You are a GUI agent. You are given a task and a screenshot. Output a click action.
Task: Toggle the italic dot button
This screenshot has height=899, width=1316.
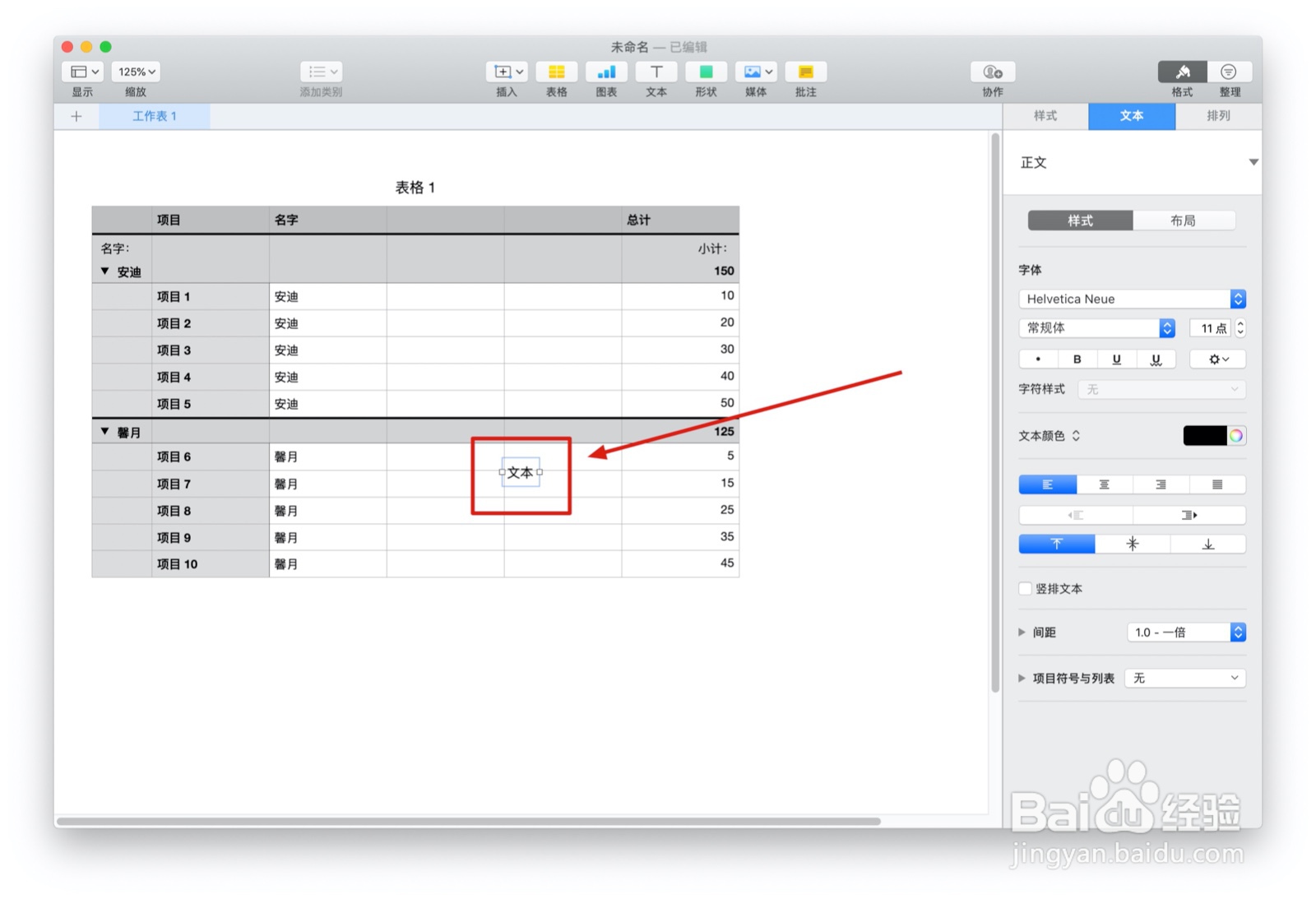tap(1038, 359)
